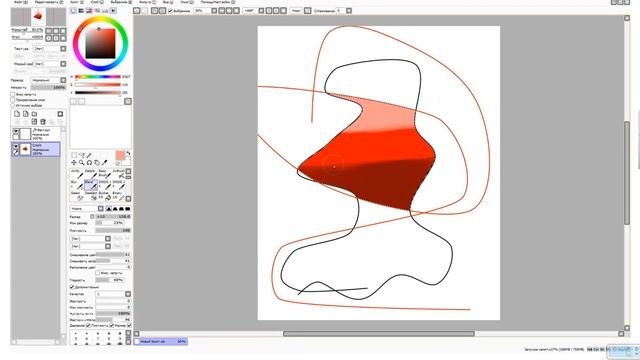
Task: Delete layer with trash icon
Action: pyautogui.click(x=43, y=122)
